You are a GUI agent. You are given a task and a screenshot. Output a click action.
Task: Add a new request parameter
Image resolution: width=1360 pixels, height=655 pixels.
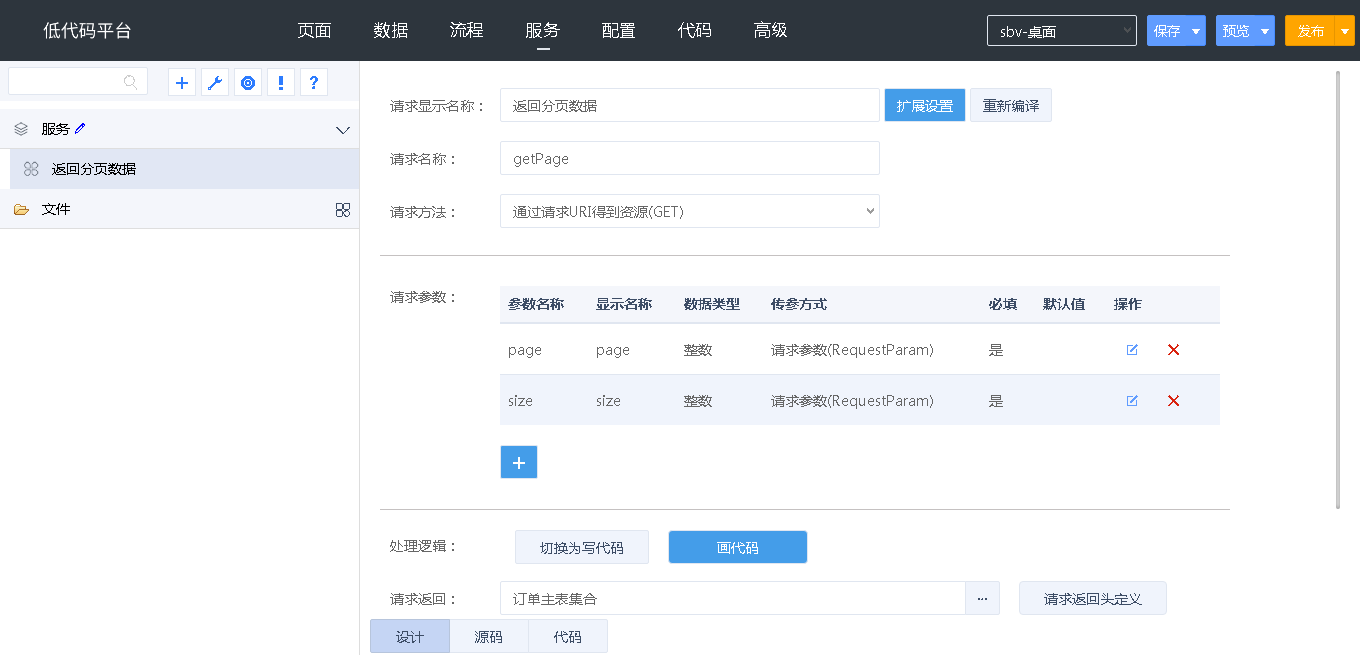tap(518, 463)
